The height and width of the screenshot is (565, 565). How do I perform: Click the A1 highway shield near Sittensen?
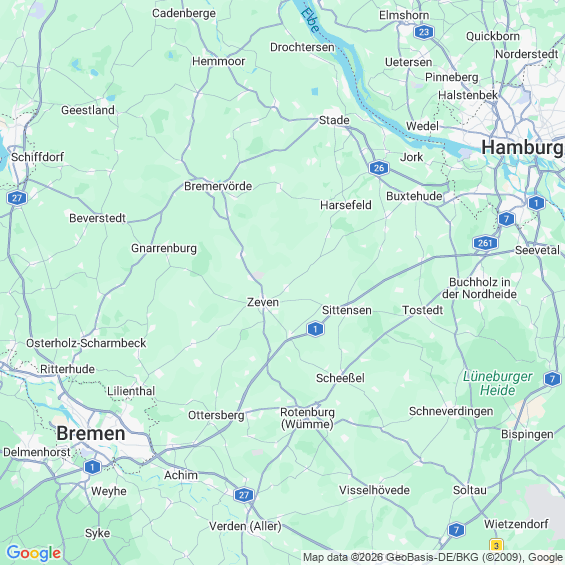pyautogui.click(x=315, y=329)
